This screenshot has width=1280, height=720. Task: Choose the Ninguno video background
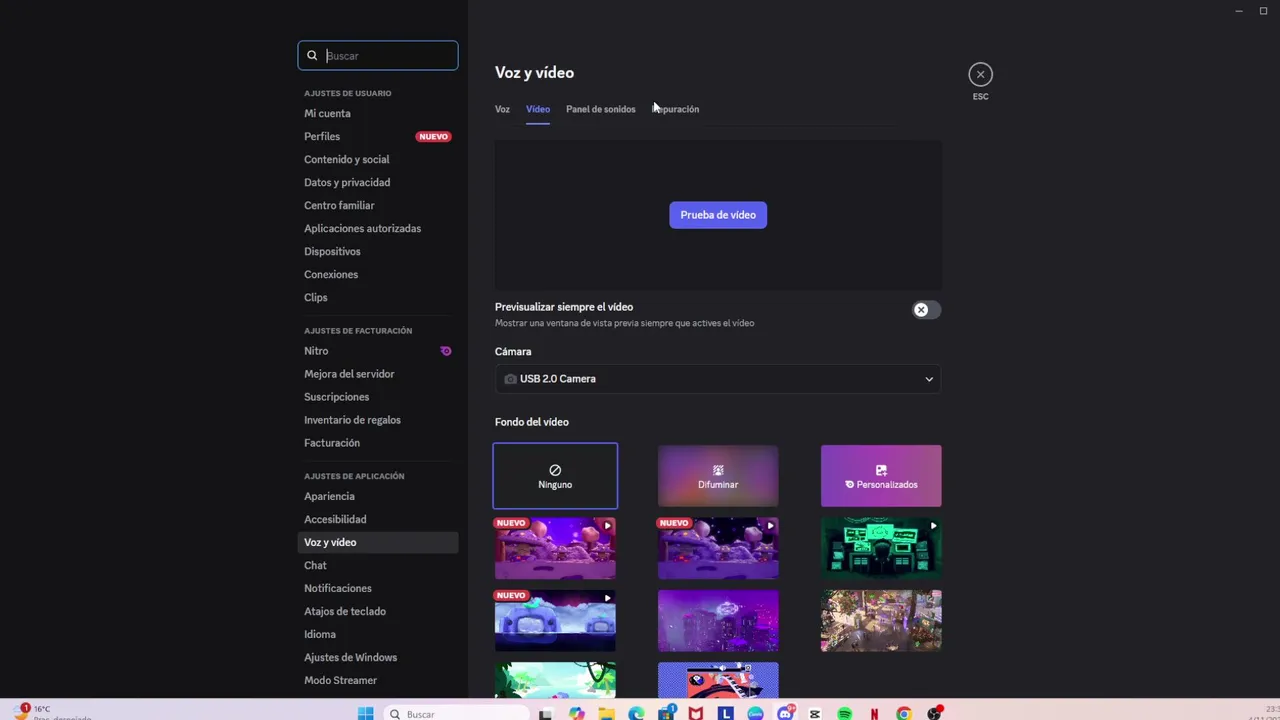pyautogui.click(x=555, y=476)
